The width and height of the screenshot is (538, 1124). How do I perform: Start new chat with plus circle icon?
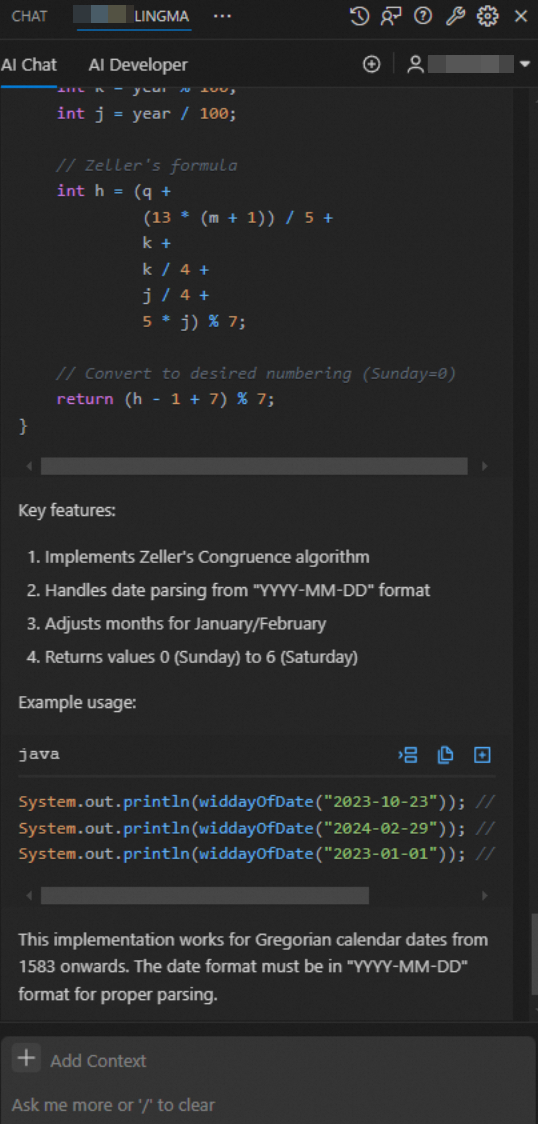click(x=371, y=65)
